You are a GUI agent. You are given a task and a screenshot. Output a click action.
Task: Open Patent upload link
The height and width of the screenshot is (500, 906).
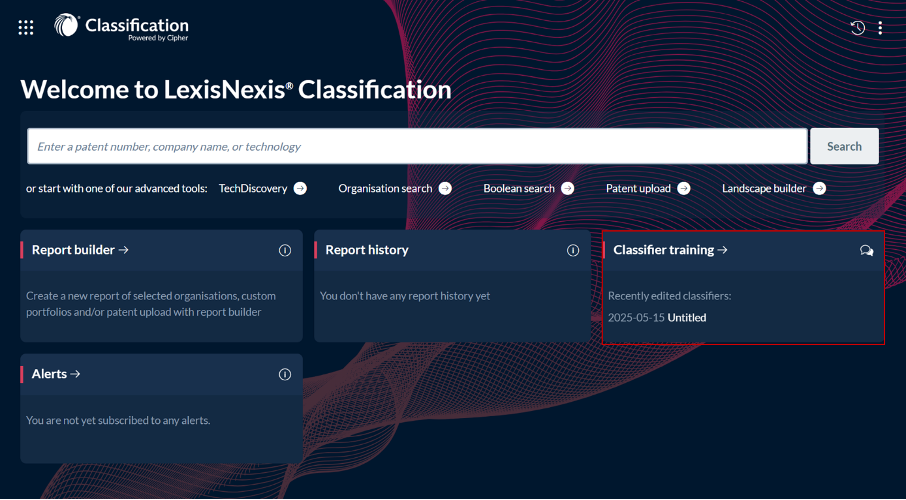[638, 188]
